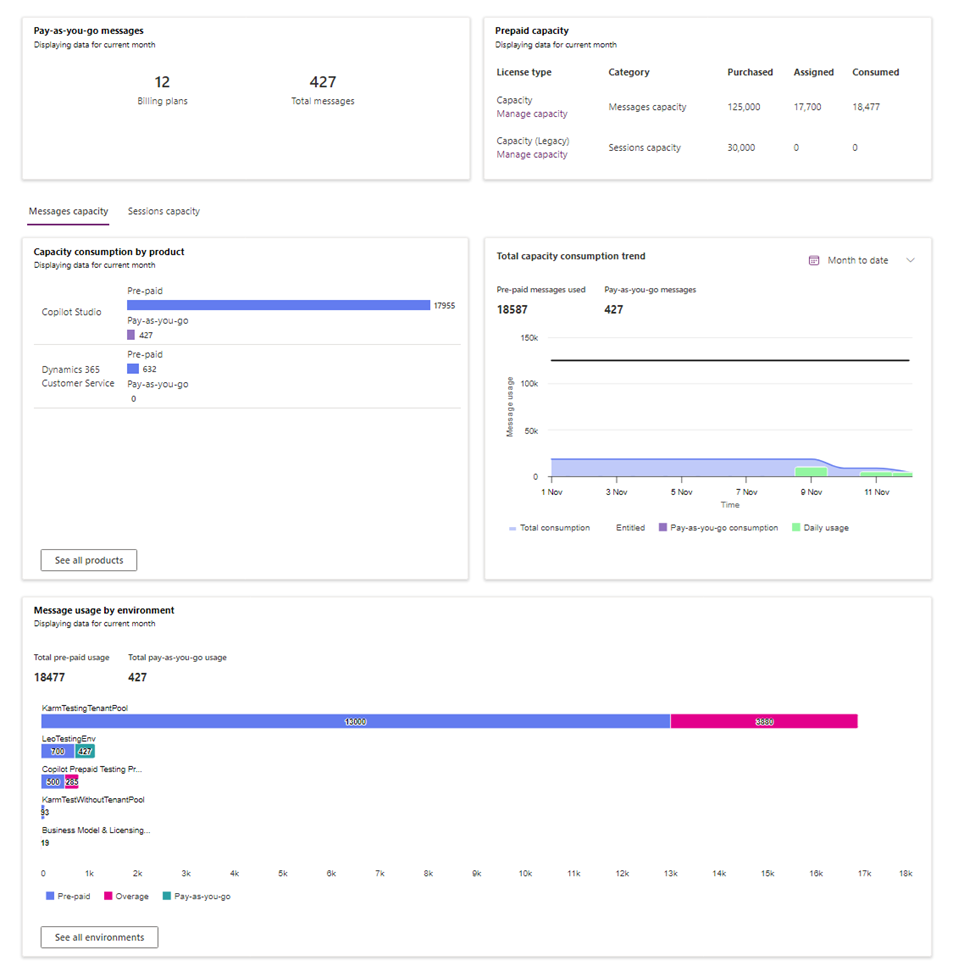Select the Business Model & Licensing environment label
Viewport: 975px width, 972px height.
[x=96, y=830]
